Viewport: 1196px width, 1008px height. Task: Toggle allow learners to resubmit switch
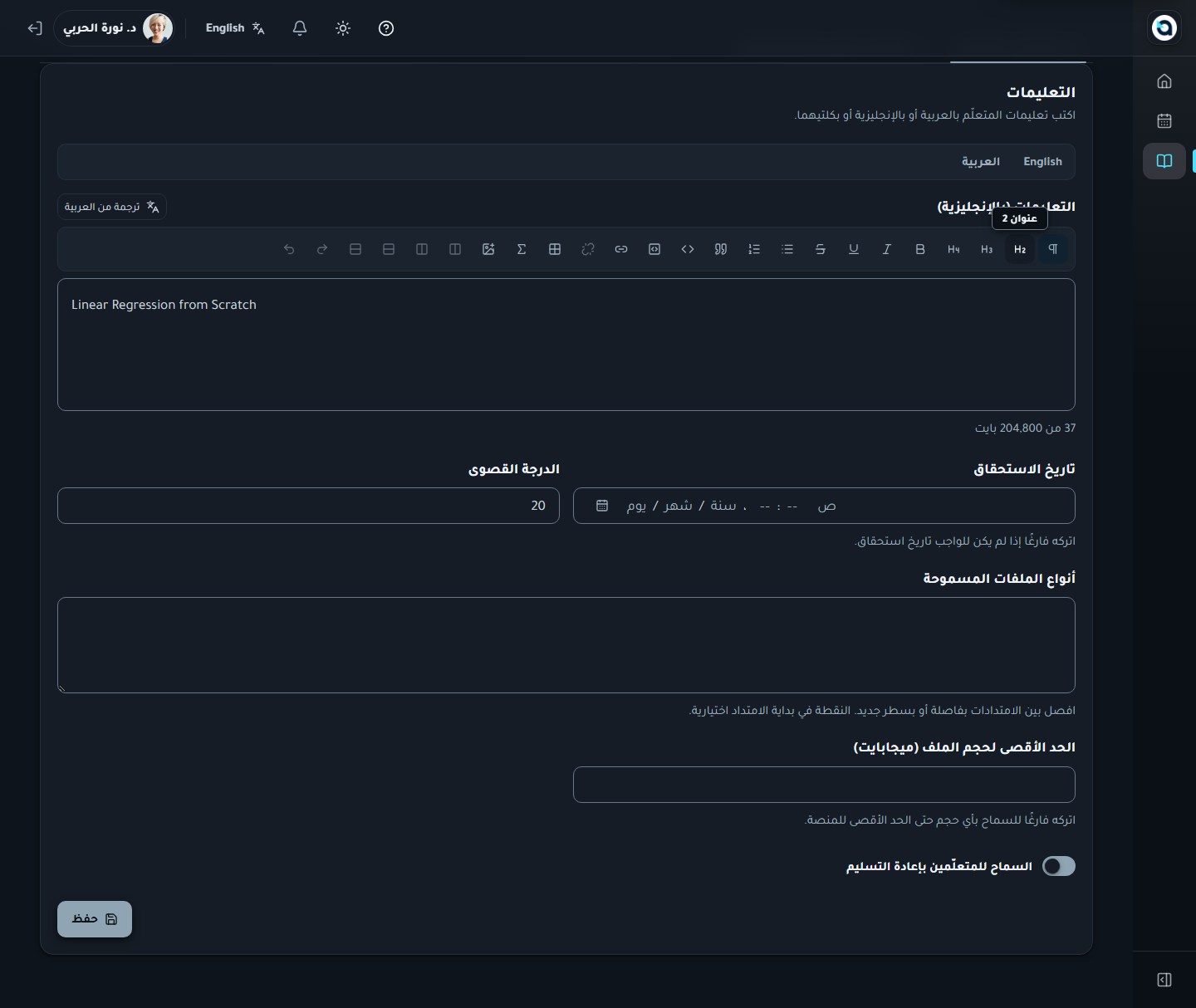(1059, 866)
